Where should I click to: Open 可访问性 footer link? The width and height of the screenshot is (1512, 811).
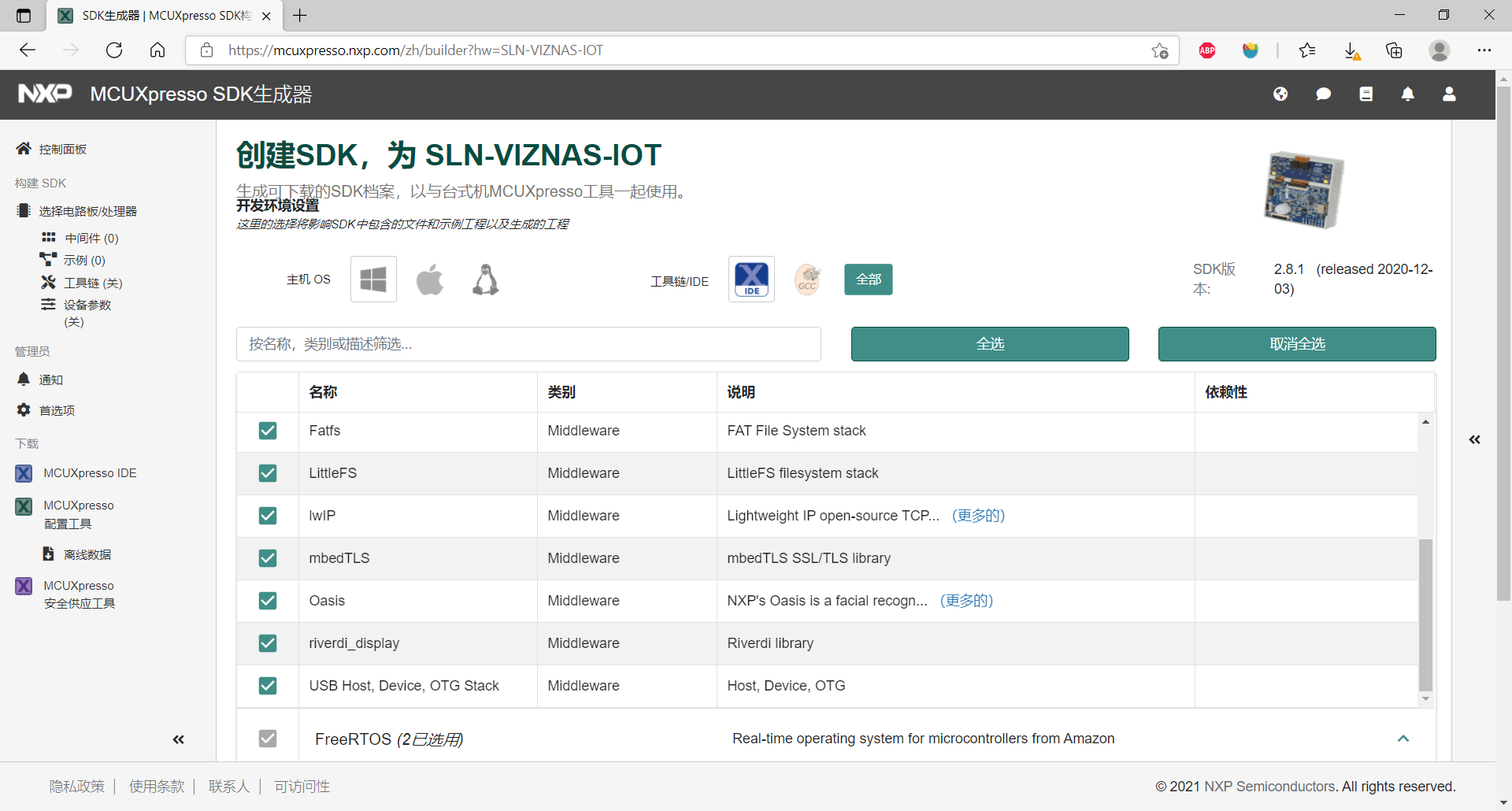click(x=302, y=786)
